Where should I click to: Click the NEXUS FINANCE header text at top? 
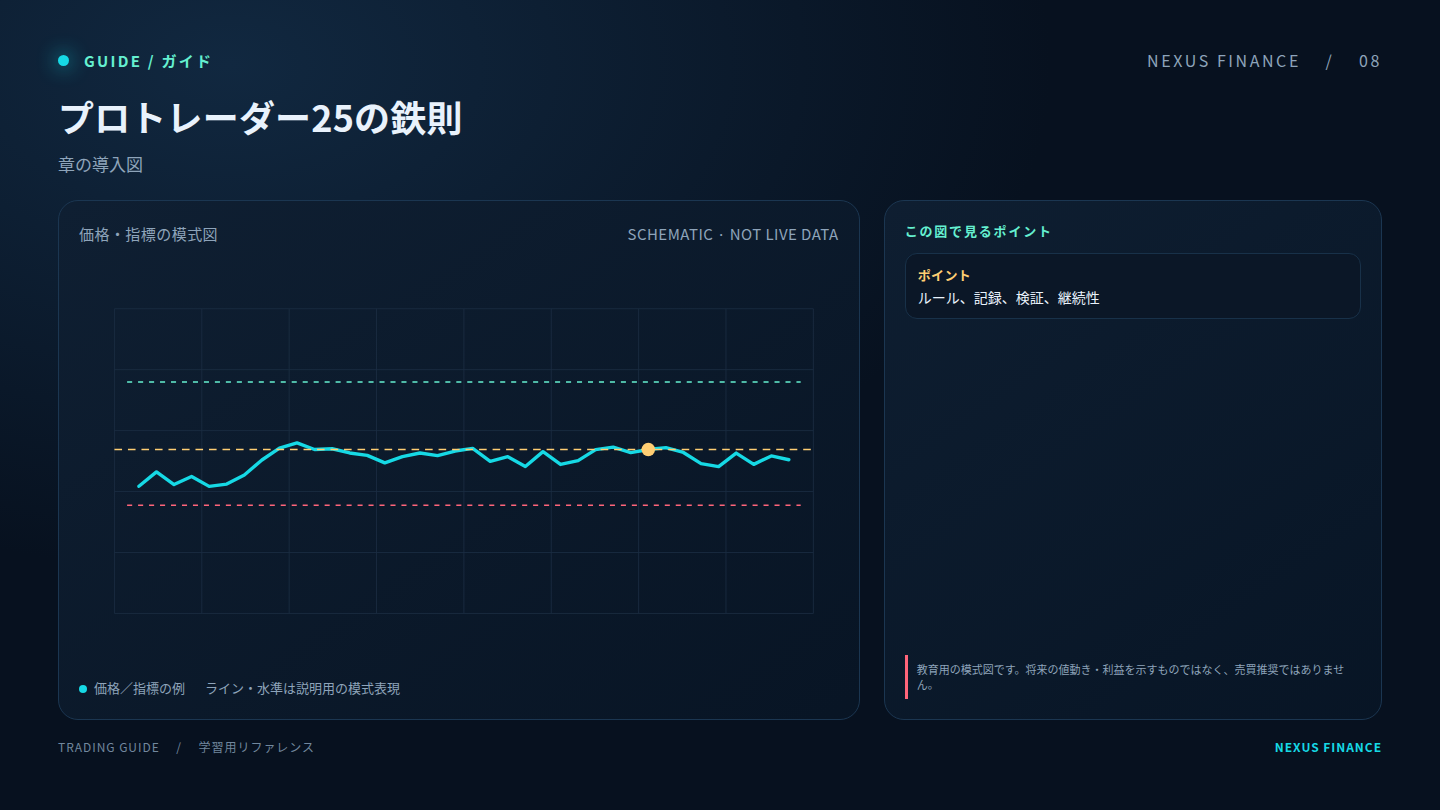click(x=1223, y=61)
